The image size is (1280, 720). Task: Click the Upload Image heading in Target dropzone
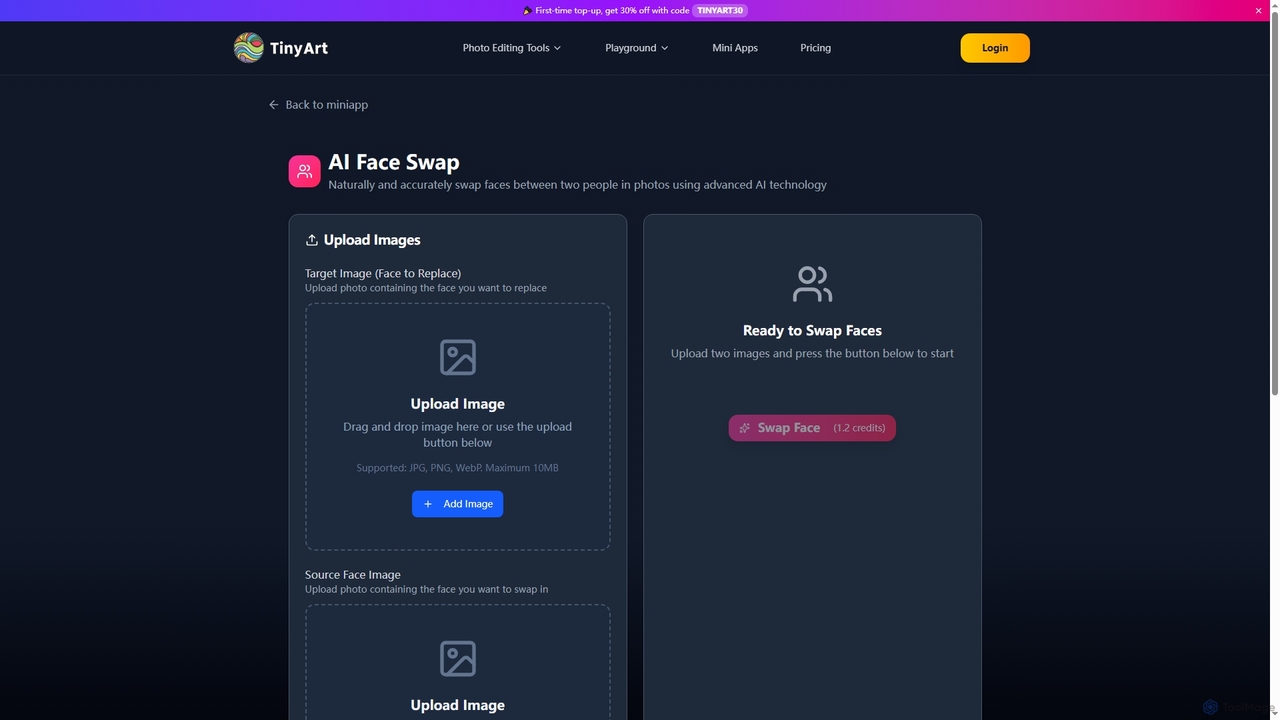click(x=457, y=404)
